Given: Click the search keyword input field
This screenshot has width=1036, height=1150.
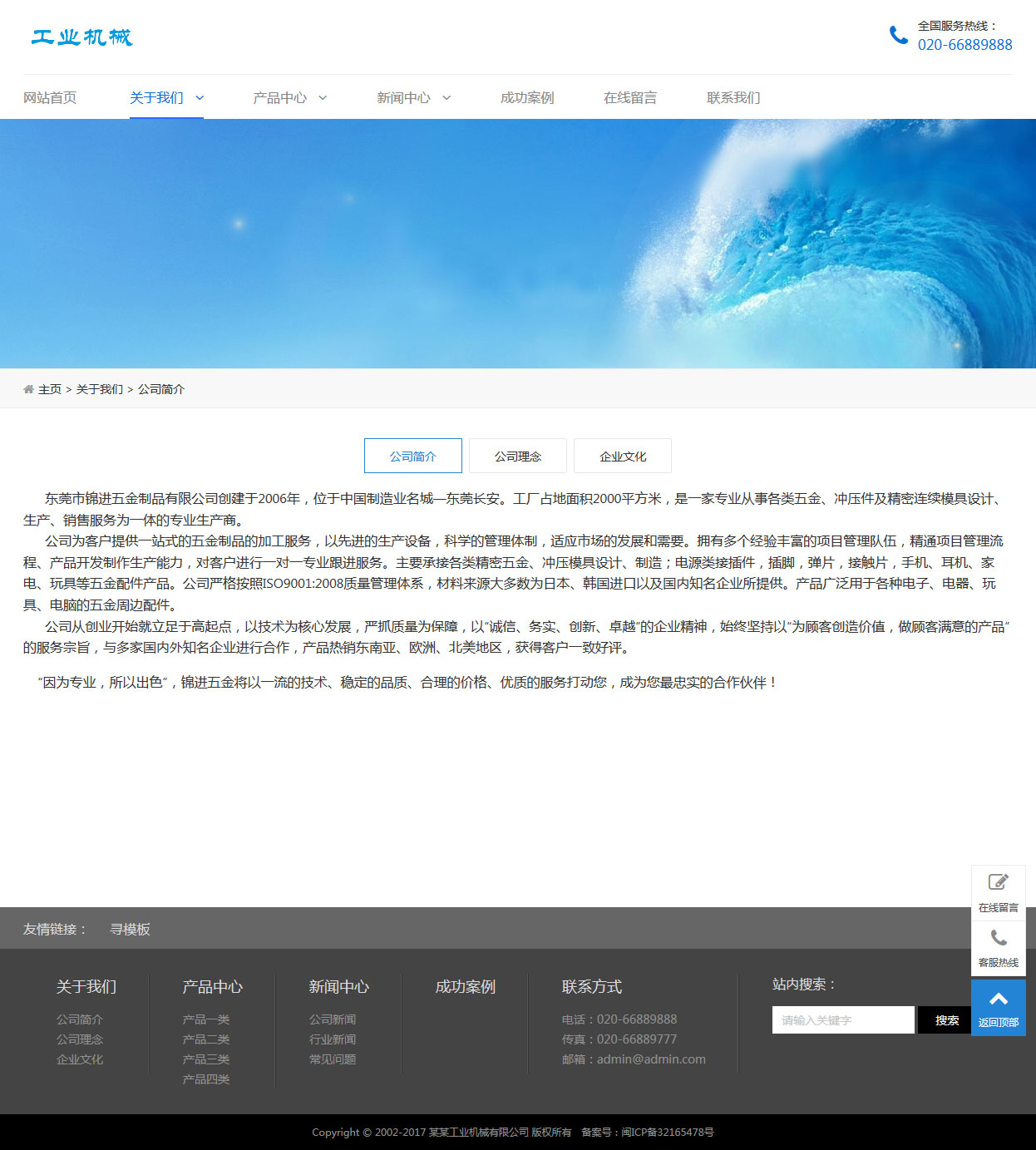Looking at the screenshot, I should tap(843, 1020).
